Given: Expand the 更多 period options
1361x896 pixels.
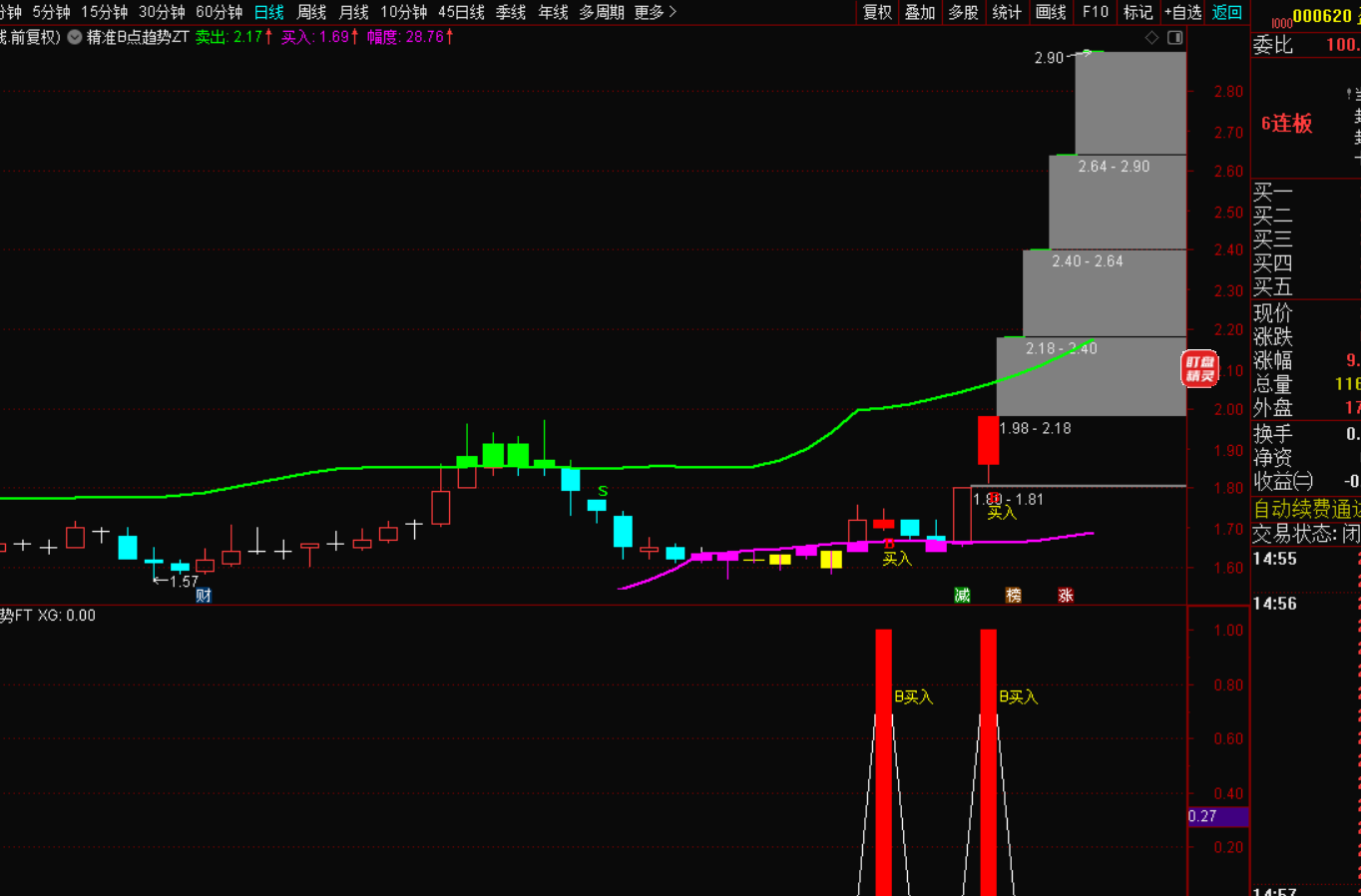Looking at the screenshot, I should pyautogui.click(x=655, y=12).
